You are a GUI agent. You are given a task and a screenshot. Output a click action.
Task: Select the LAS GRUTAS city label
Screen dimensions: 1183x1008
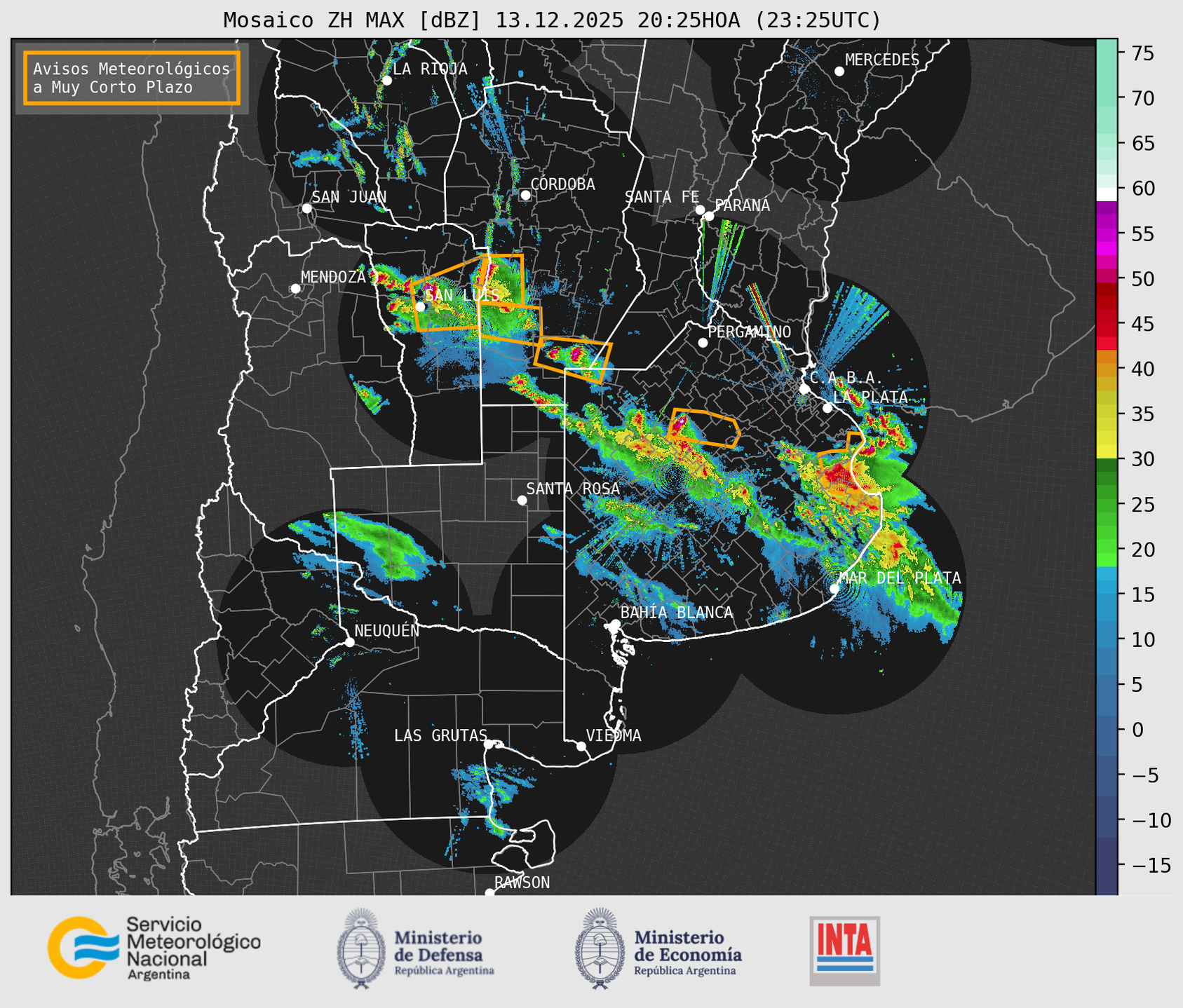440,735
